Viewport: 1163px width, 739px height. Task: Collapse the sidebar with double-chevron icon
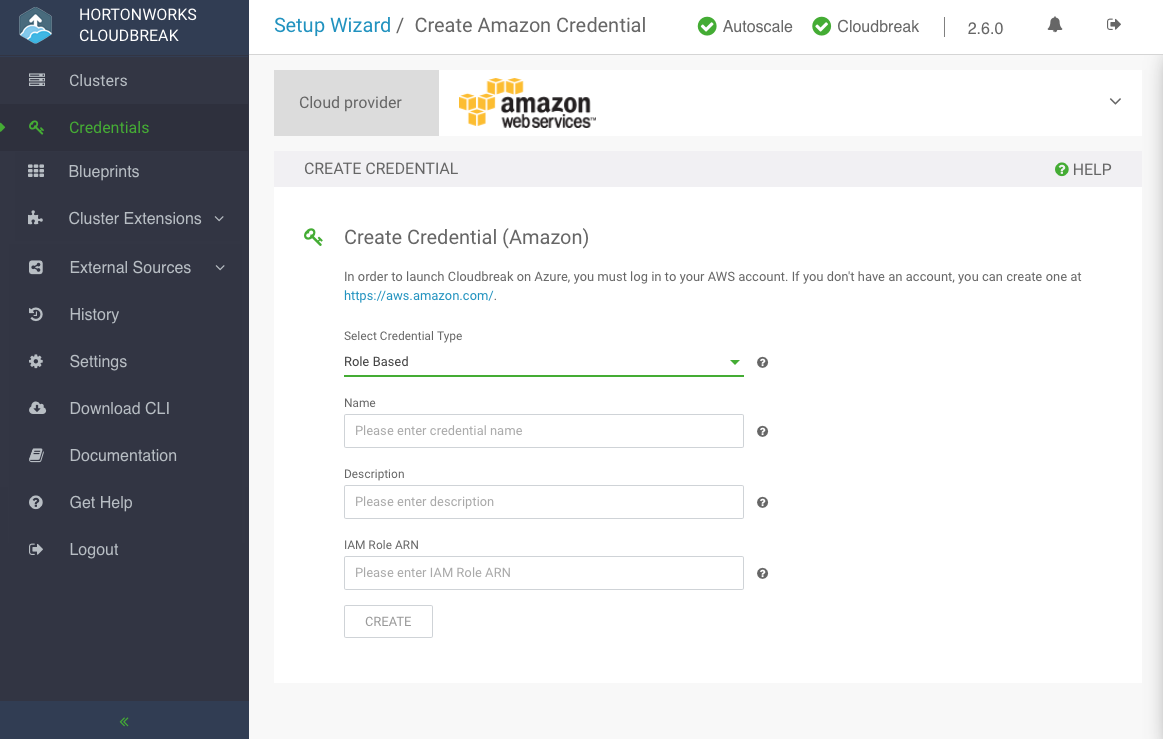[124, 721]
